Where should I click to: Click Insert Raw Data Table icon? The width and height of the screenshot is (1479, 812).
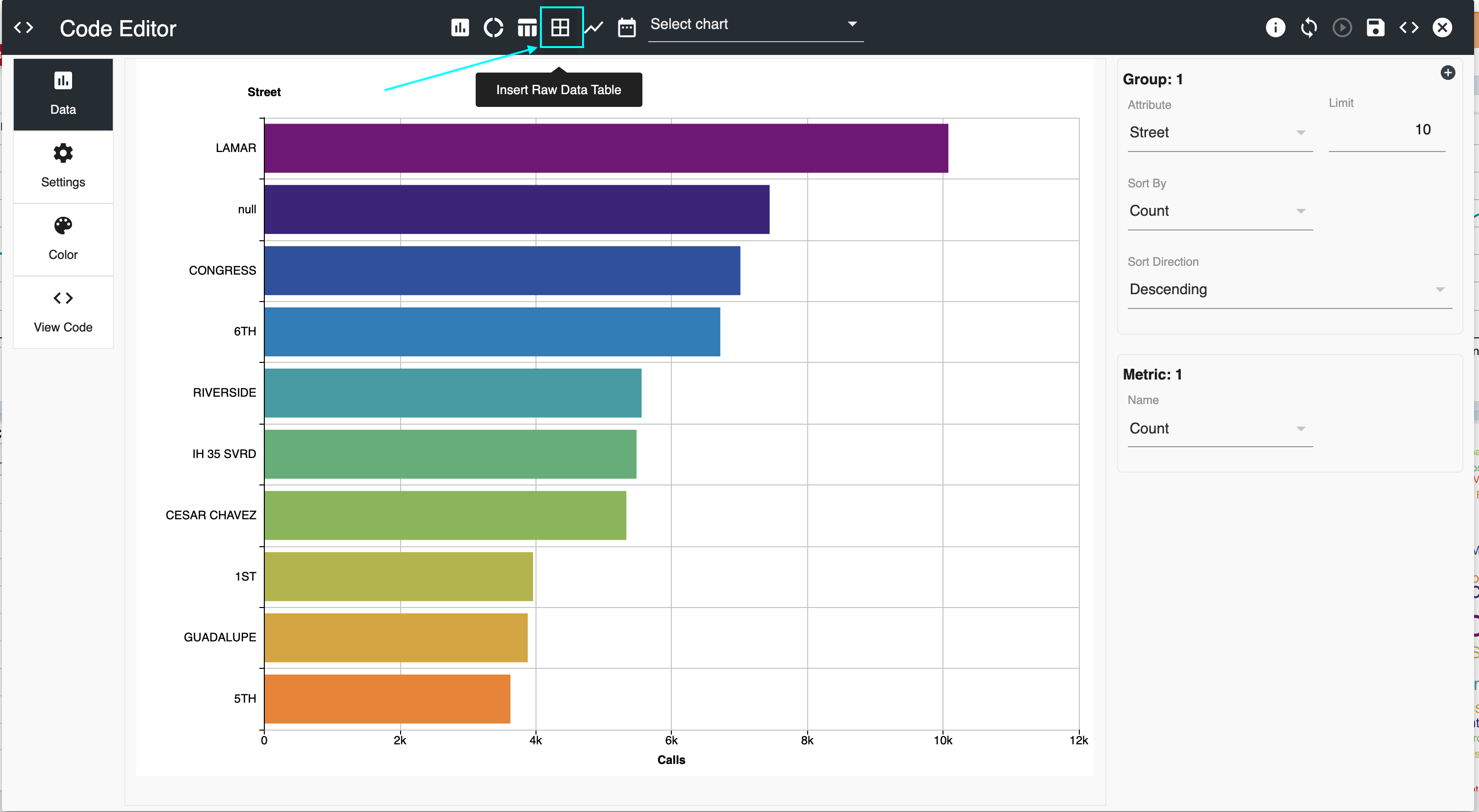[x=561, y=27]
